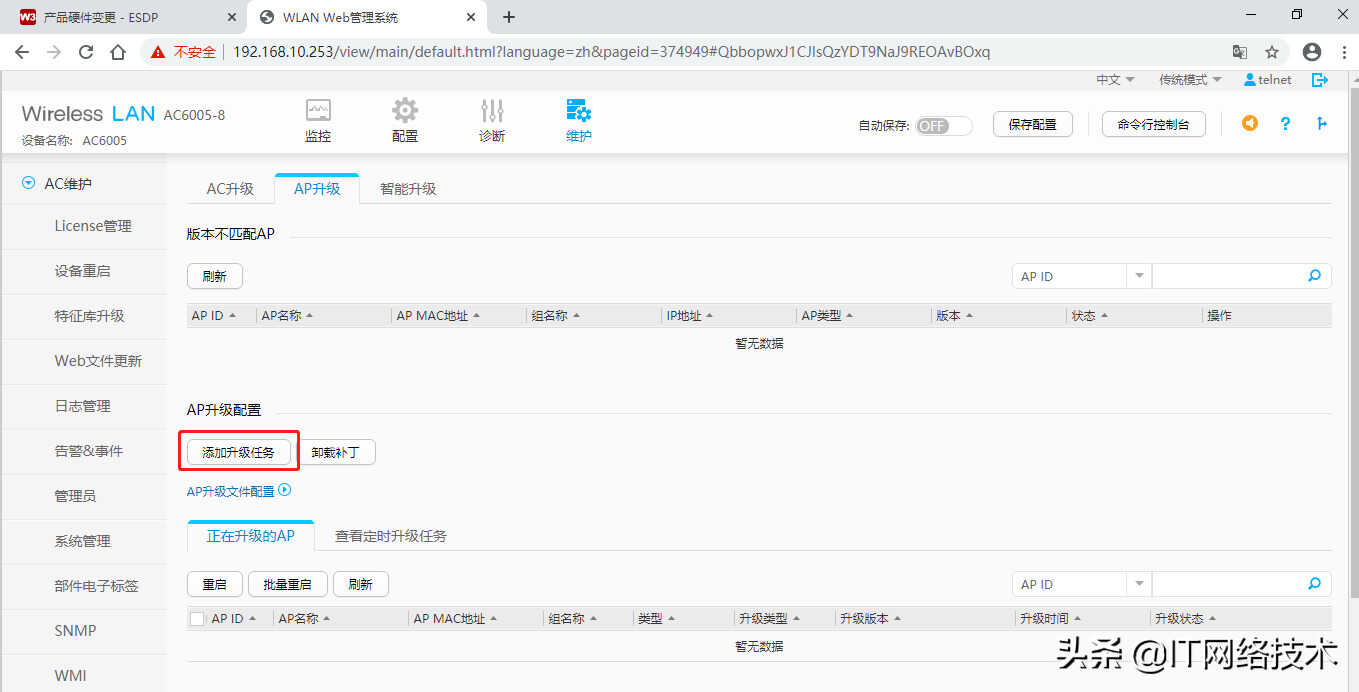1359x692 pixels.
Task: Open the 中文 language dropdown
Action: (1115, 80)
